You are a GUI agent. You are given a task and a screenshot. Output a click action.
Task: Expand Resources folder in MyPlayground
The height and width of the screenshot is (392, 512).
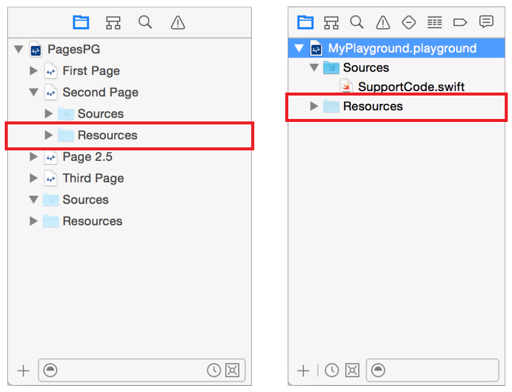pos(314,106)
